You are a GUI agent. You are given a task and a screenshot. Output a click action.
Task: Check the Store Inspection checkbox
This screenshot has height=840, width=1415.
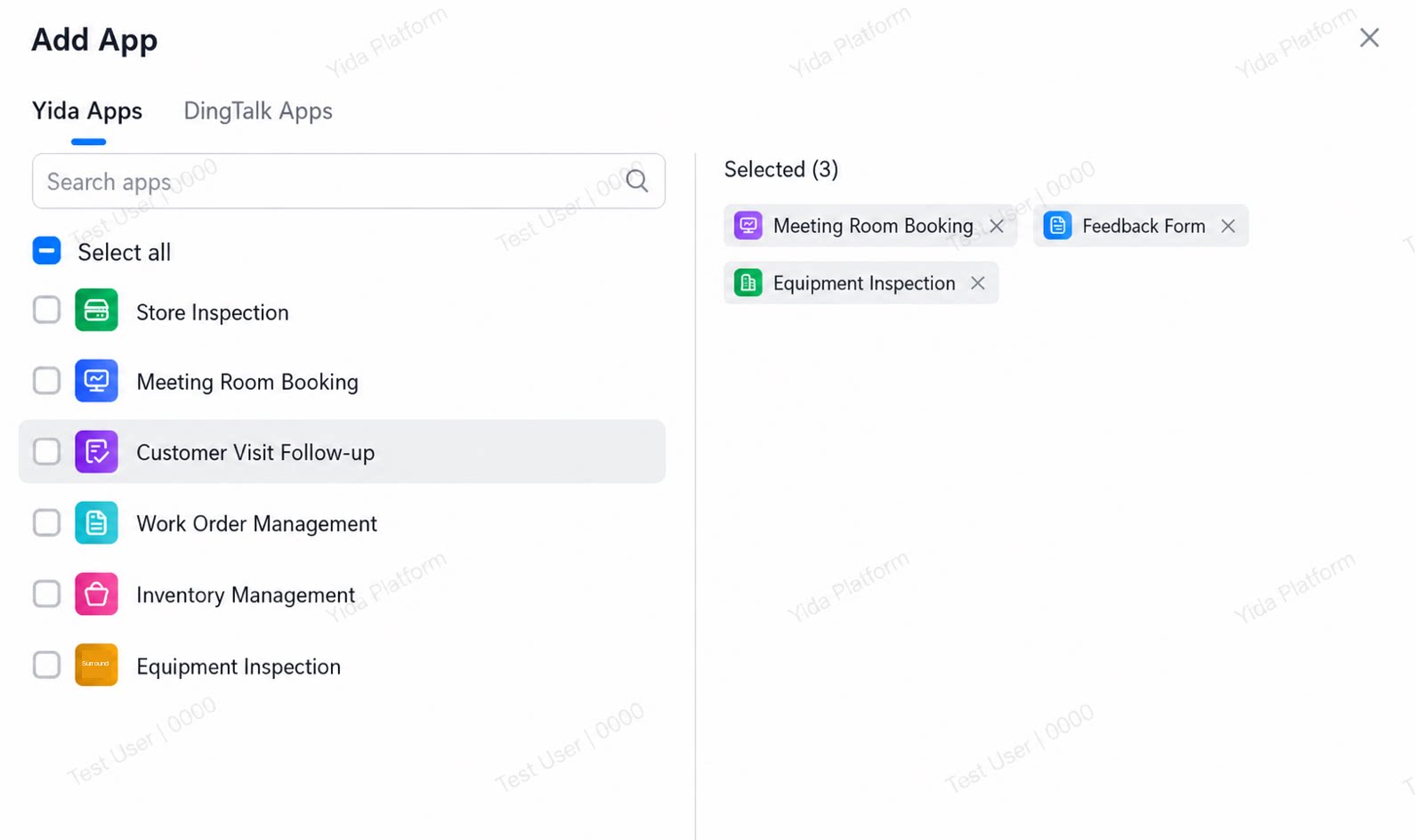[x=46, y=311]
